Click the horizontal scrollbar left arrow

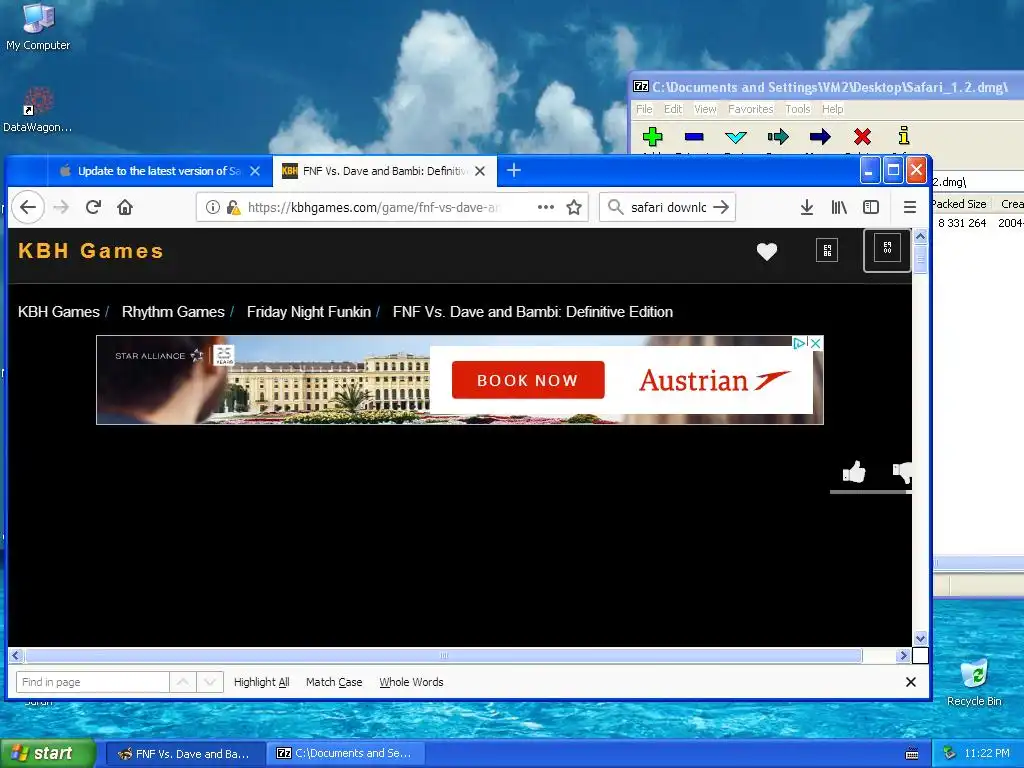point(16,655)
